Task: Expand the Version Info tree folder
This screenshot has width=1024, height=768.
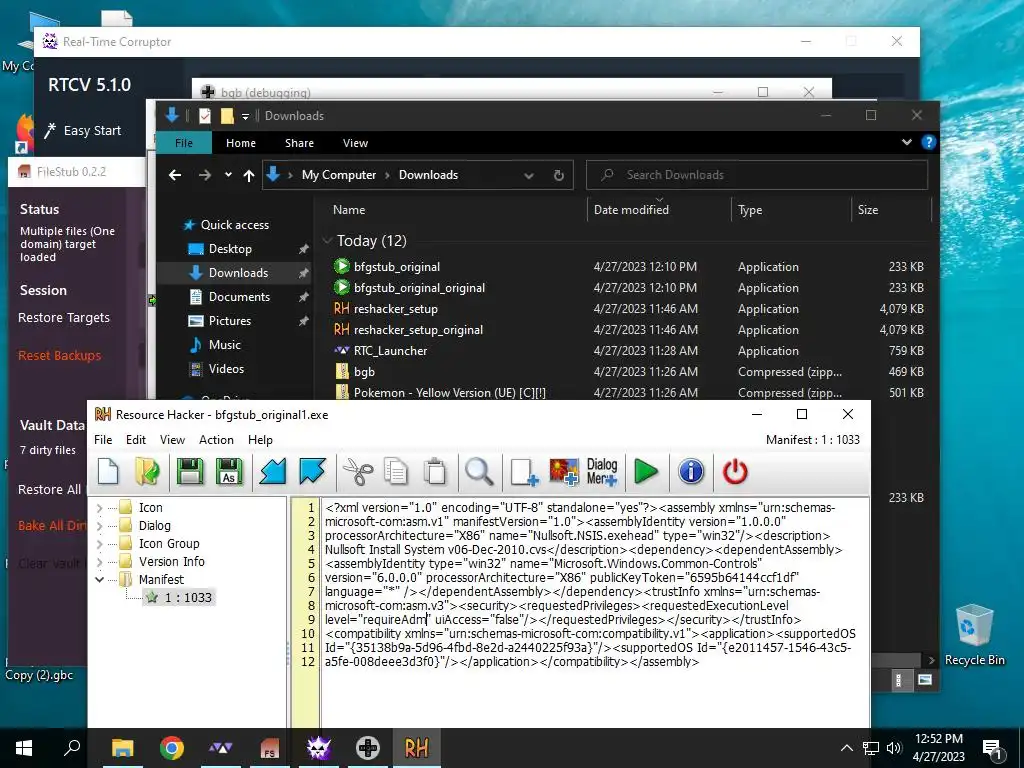Action: click(99, 562)
